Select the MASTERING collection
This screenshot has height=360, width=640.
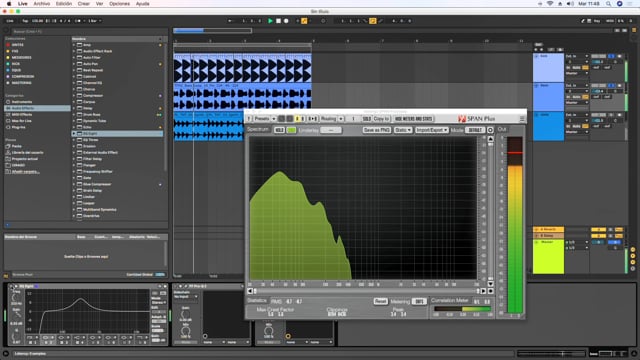coord(22,83)
